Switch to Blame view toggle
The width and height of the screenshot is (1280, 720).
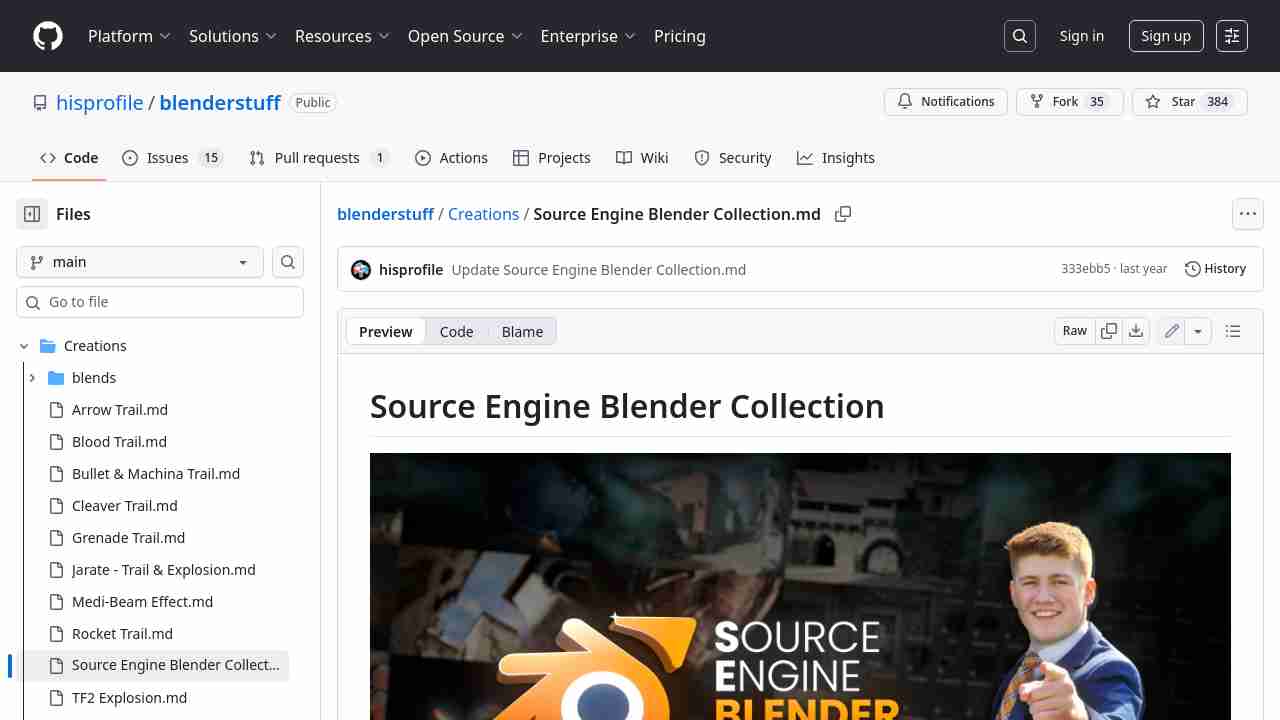pos(522,332)
